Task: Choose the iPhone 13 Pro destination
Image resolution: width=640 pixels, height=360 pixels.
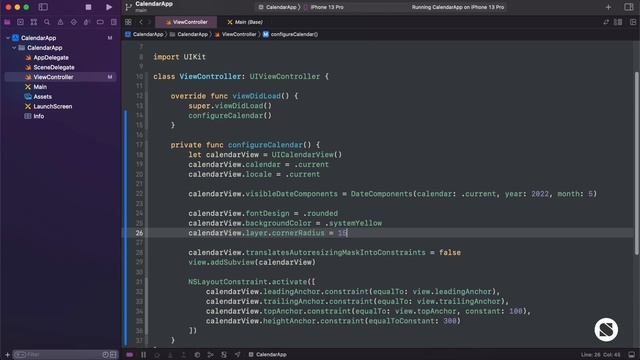Action: click(x=324, y=7)
